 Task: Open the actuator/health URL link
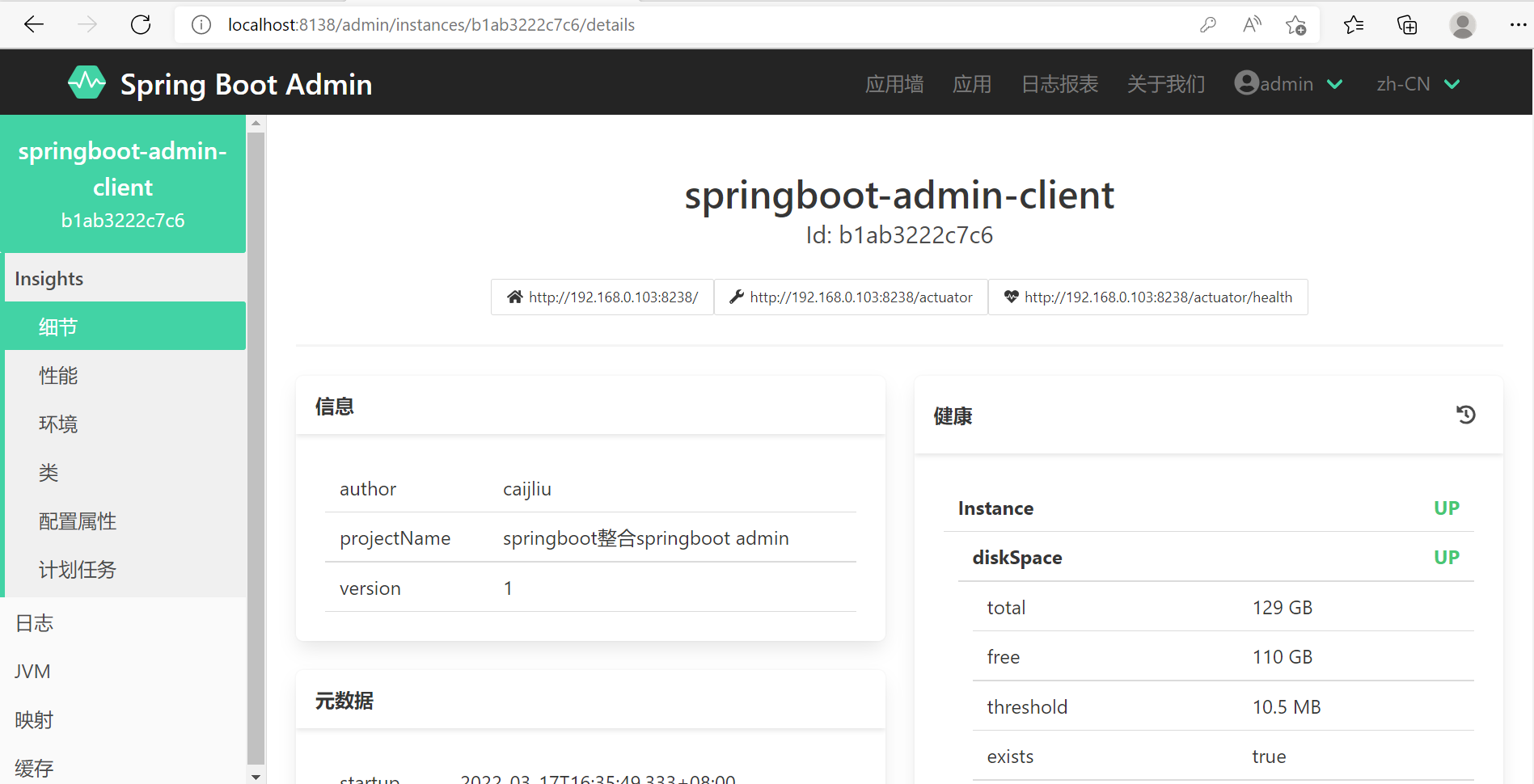tap(1147, 297)
